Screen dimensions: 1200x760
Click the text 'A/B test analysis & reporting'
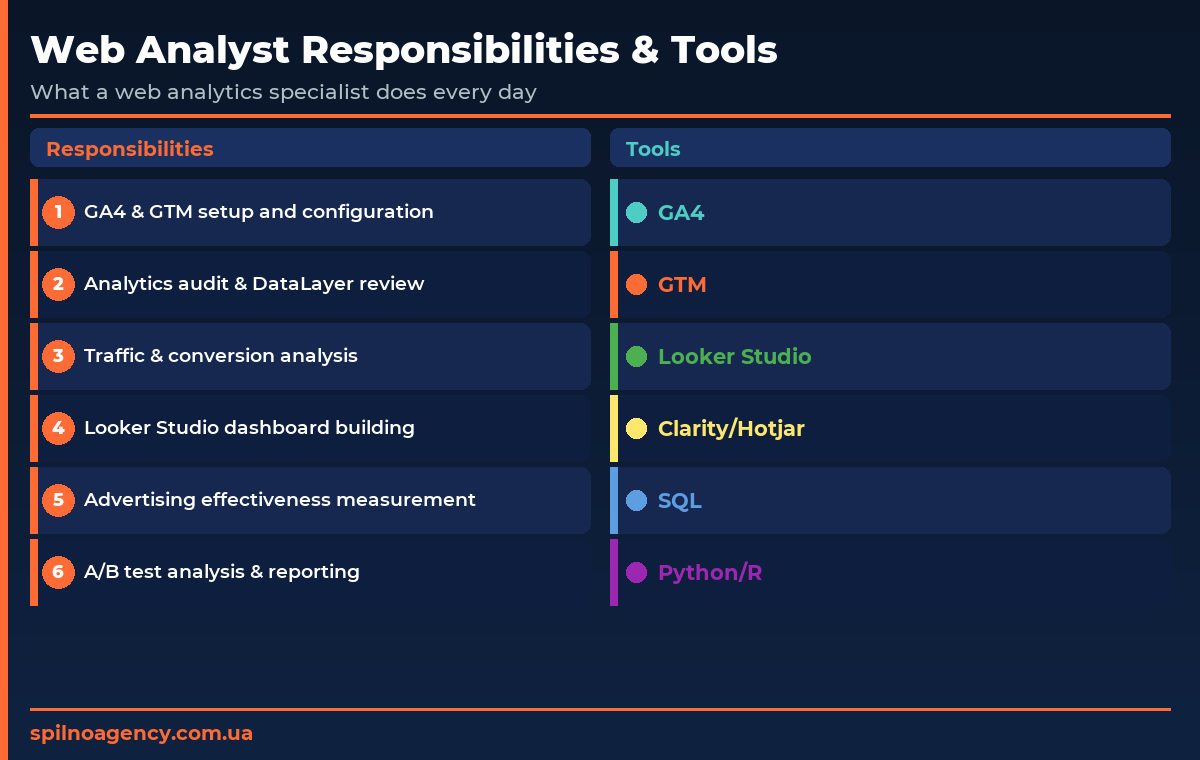(x=222, y=572)
